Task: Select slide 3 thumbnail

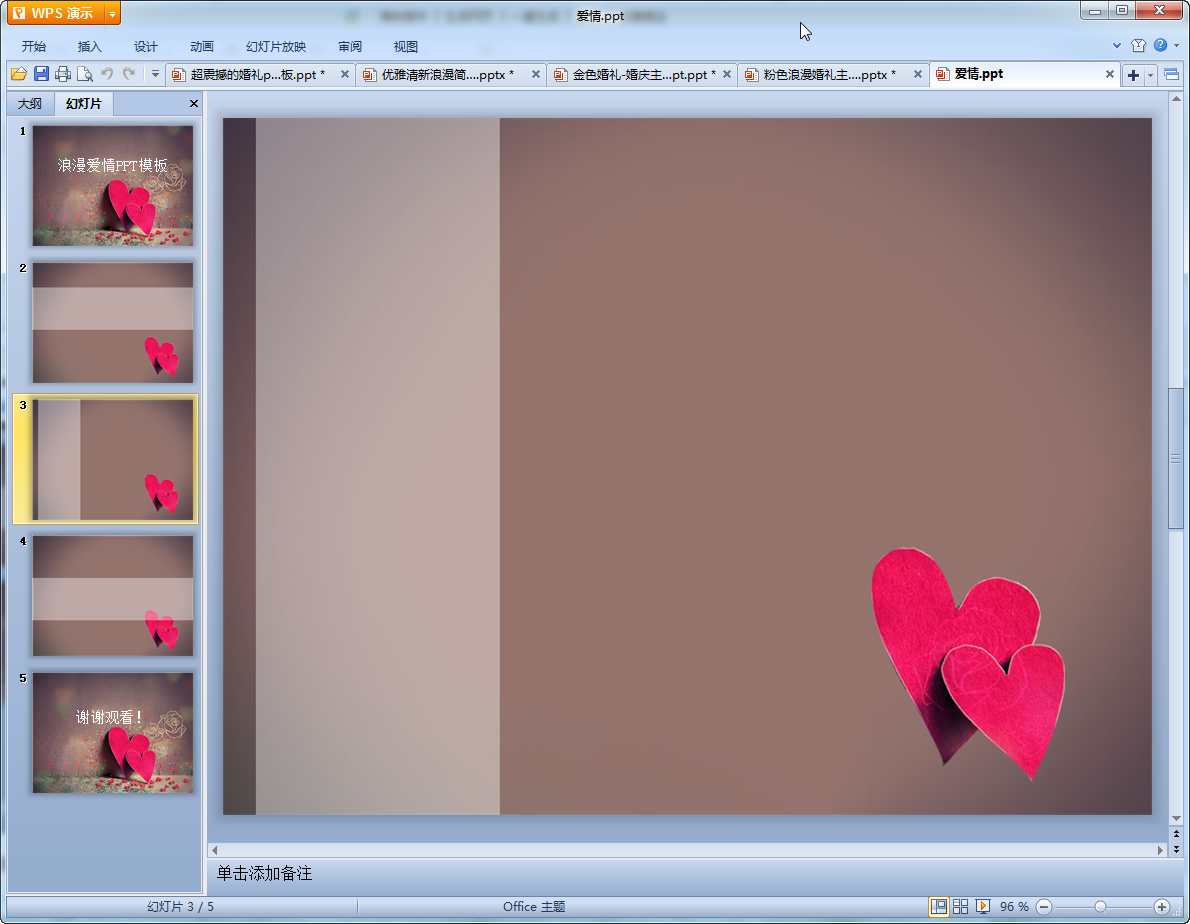Action: tap(112, 460)
